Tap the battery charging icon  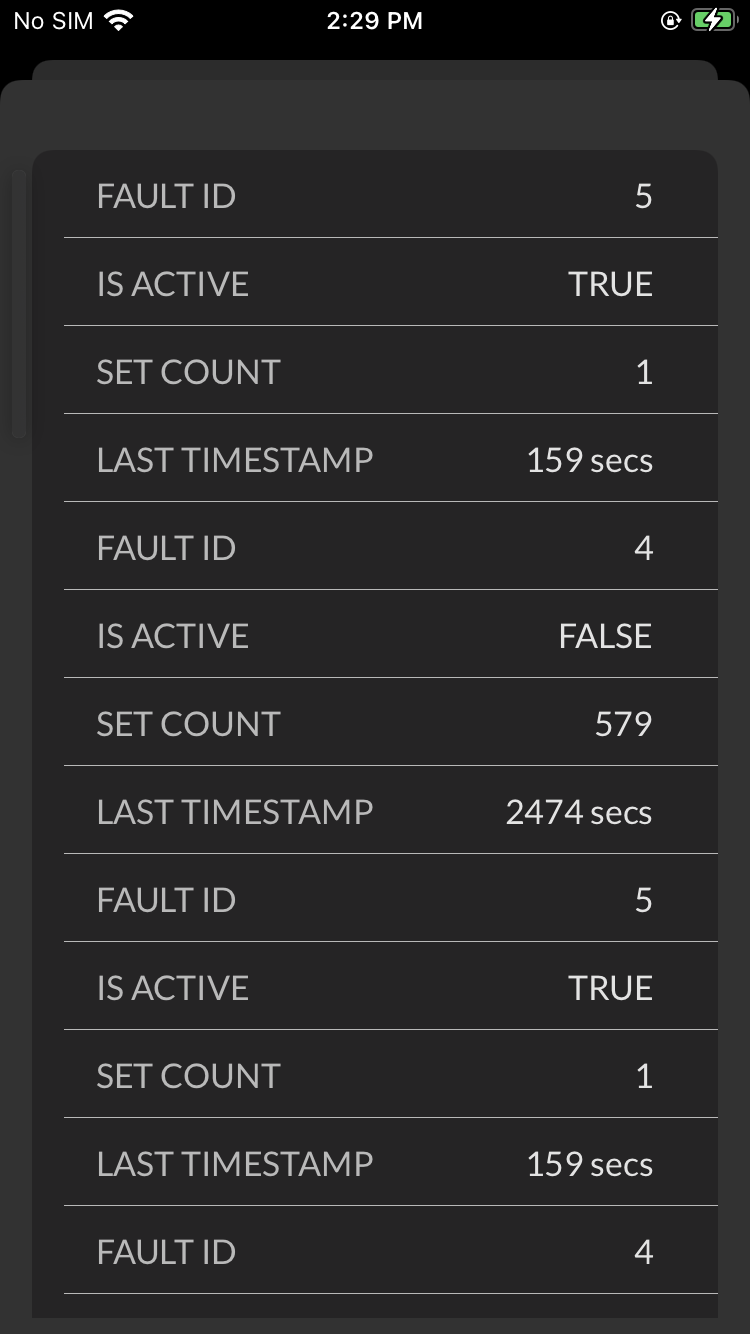(x=712, y=21)
